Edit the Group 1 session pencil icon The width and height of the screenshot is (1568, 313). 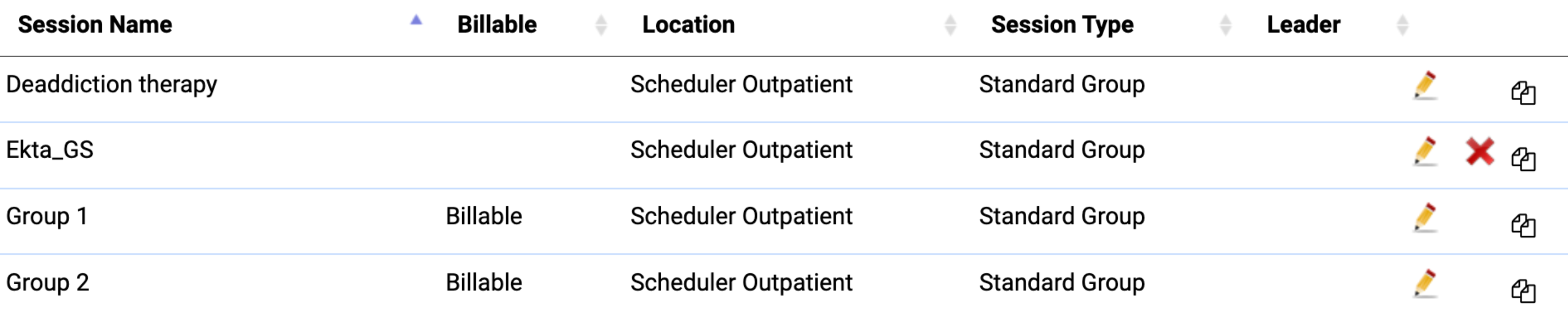coord(1425,217)
